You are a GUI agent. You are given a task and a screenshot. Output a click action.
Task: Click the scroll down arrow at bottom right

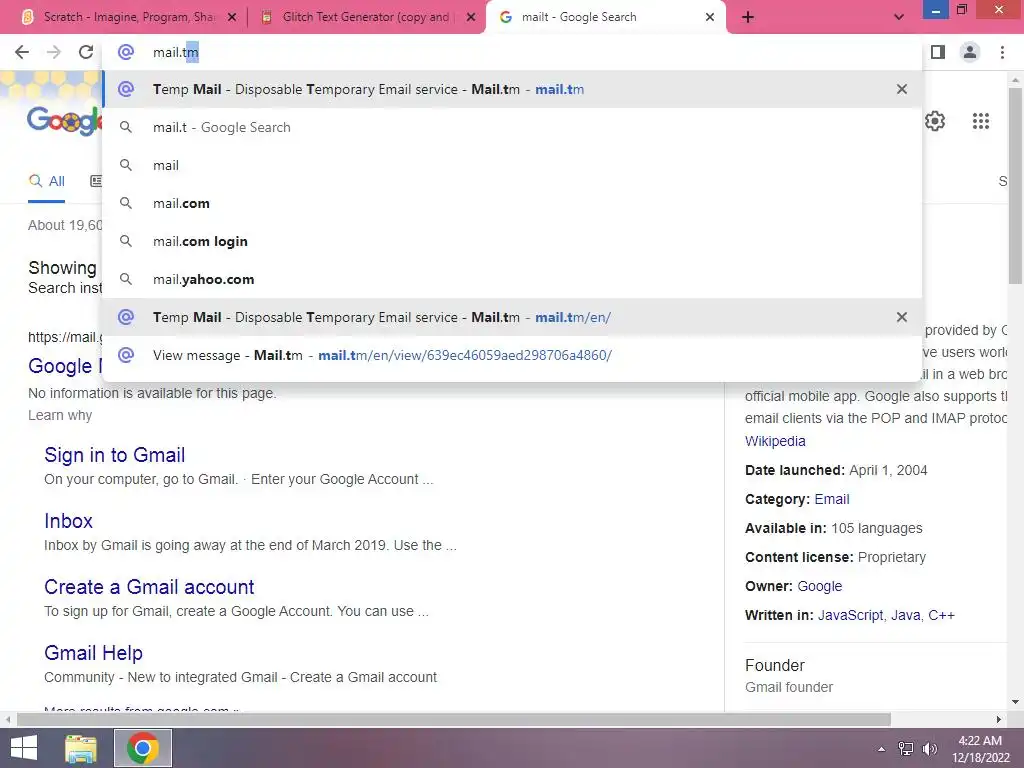pos(1015,703)
